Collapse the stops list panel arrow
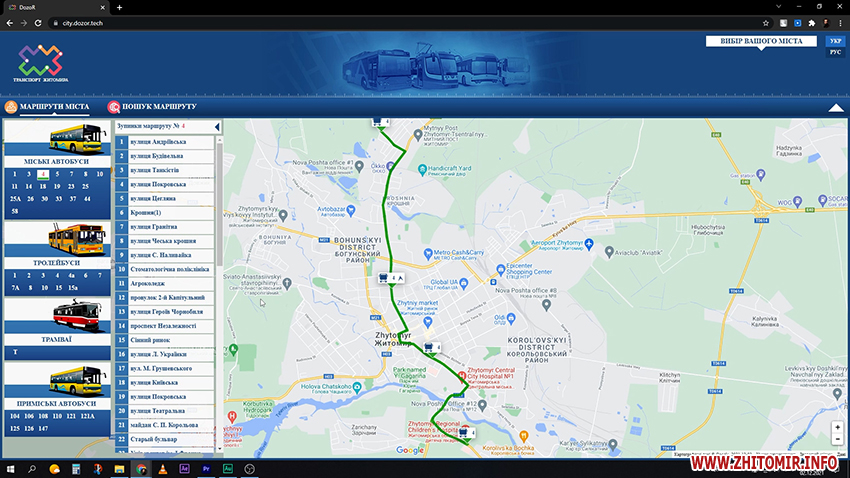The image size is (850, 478). point(217,127)
